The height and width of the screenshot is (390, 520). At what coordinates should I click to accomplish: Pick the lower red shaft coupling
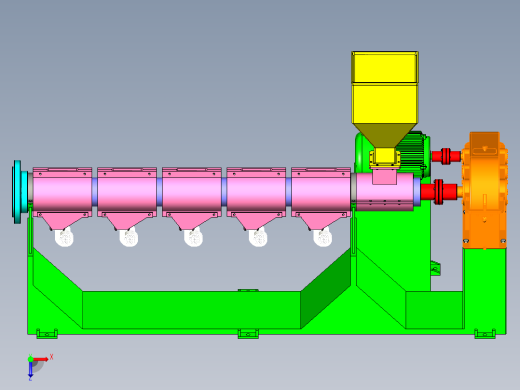pyautogui.click(x=439, y=192)
